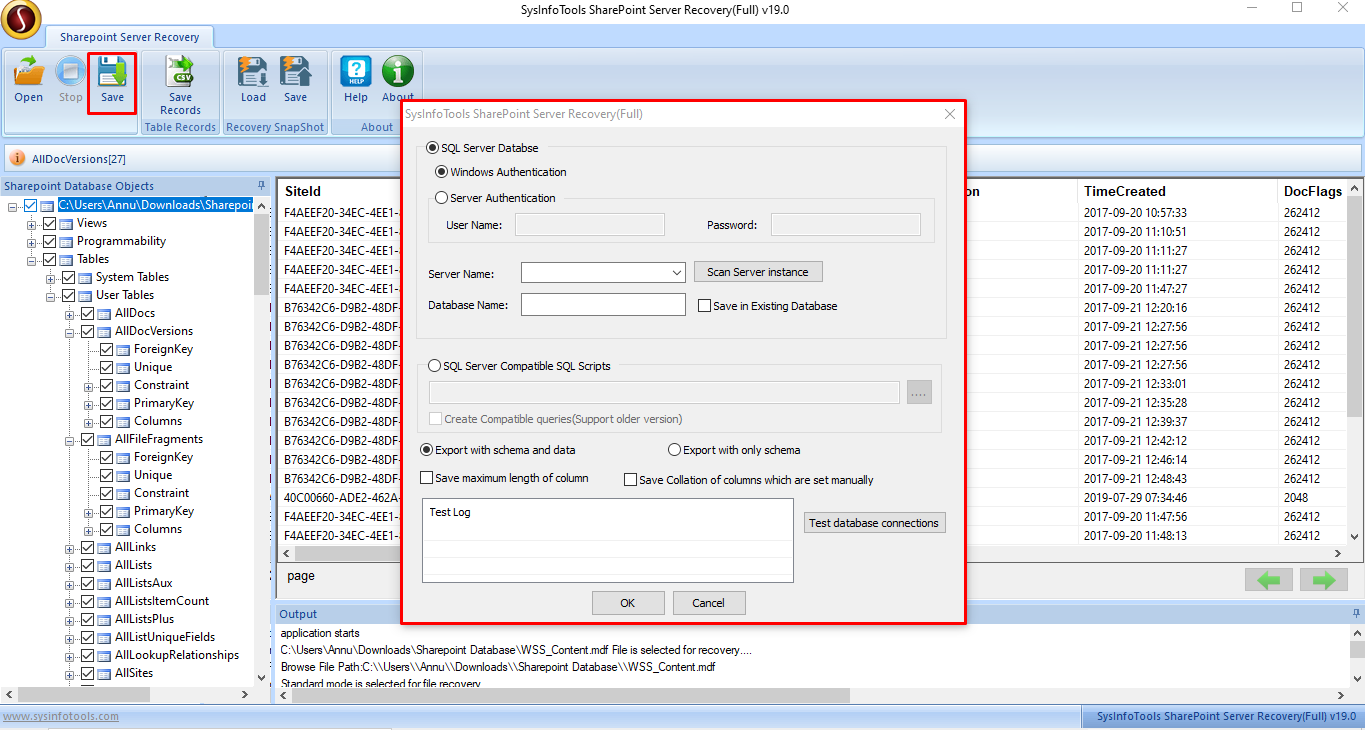This screenshot has width=1365, height=730.
Task: Open the About info icon
Action: point(398,72)
